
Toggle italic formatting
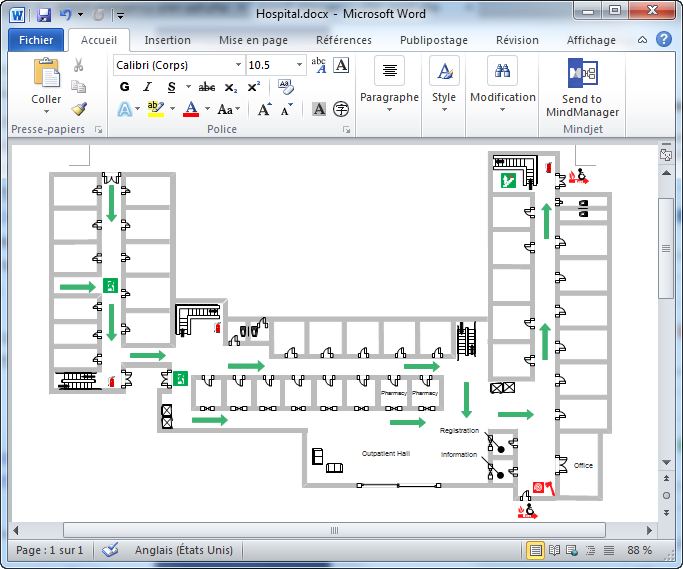[x=148, y=87]
